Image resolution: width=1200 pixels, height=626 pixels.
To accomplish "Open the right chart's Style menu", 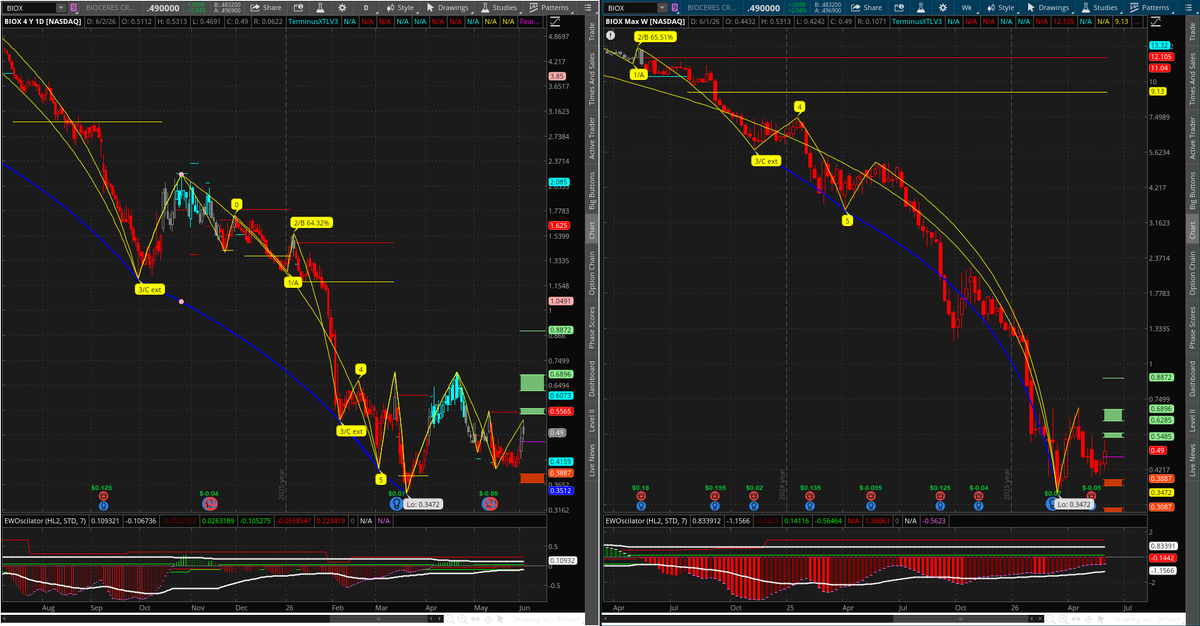I will 1000,8.
